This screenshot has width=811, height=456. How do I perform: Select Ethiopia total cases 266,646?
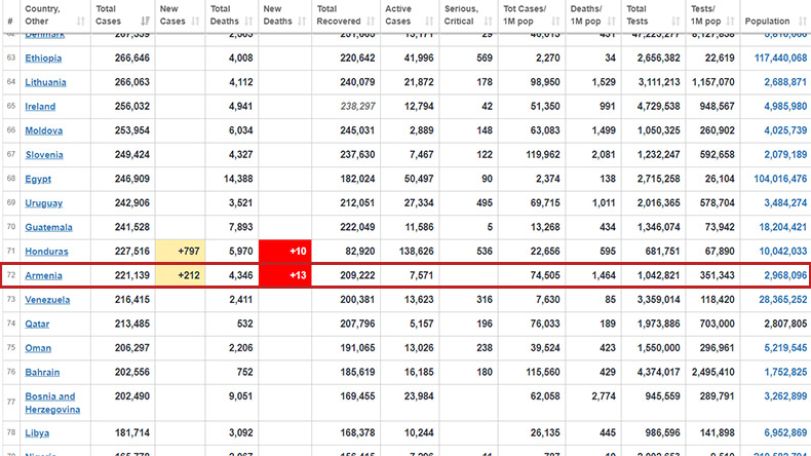(x=132, y=58)
